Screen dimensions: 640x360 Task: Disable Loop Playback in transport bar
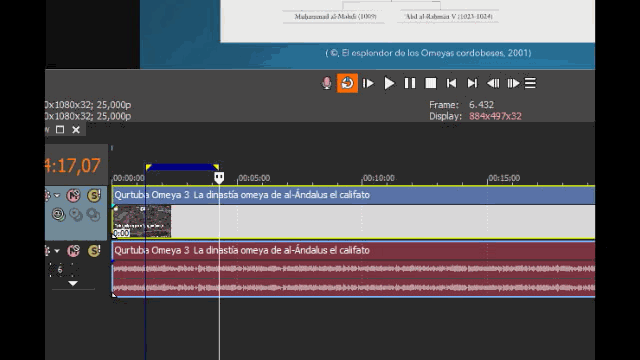[x=347, y=83]
